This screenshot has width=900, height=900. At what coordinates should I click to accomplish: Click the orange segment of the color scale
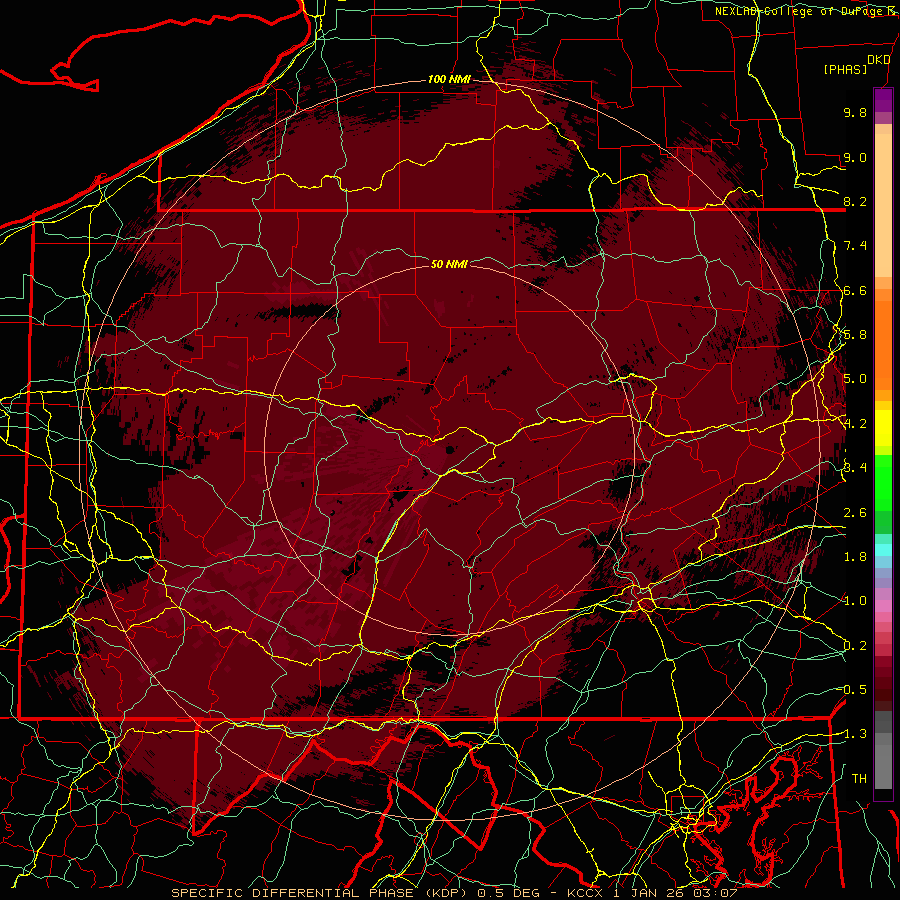point(883,346)
